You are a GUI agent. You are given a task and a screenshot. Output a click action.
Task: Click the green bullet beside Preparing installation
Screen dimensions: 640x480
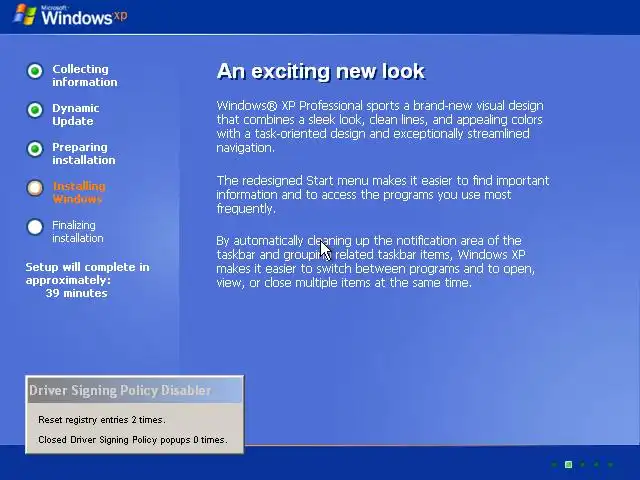click(35, 149)
